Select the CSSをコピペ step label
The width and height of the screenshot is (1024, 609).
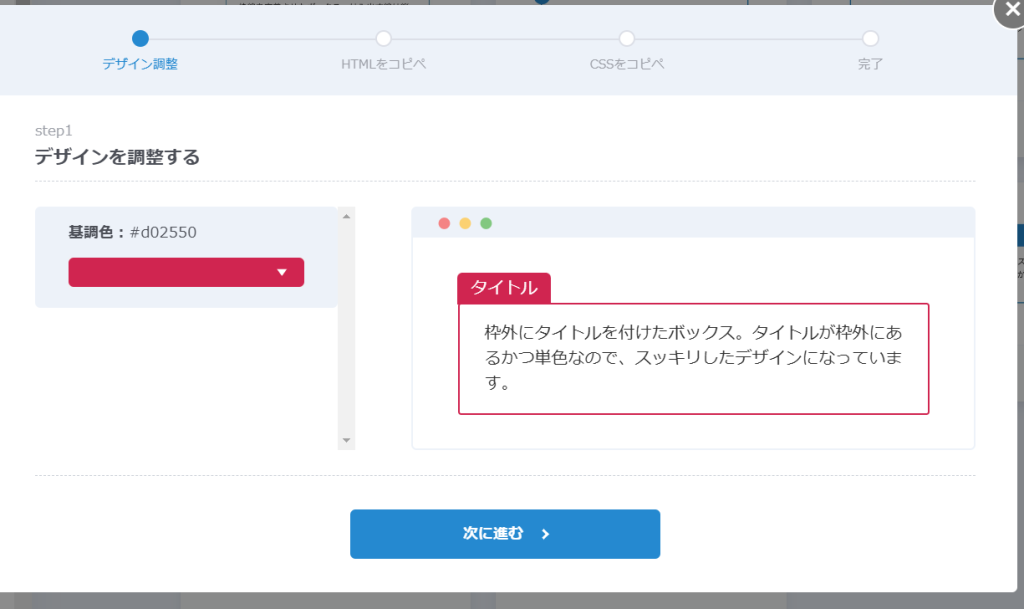[627, 65]
